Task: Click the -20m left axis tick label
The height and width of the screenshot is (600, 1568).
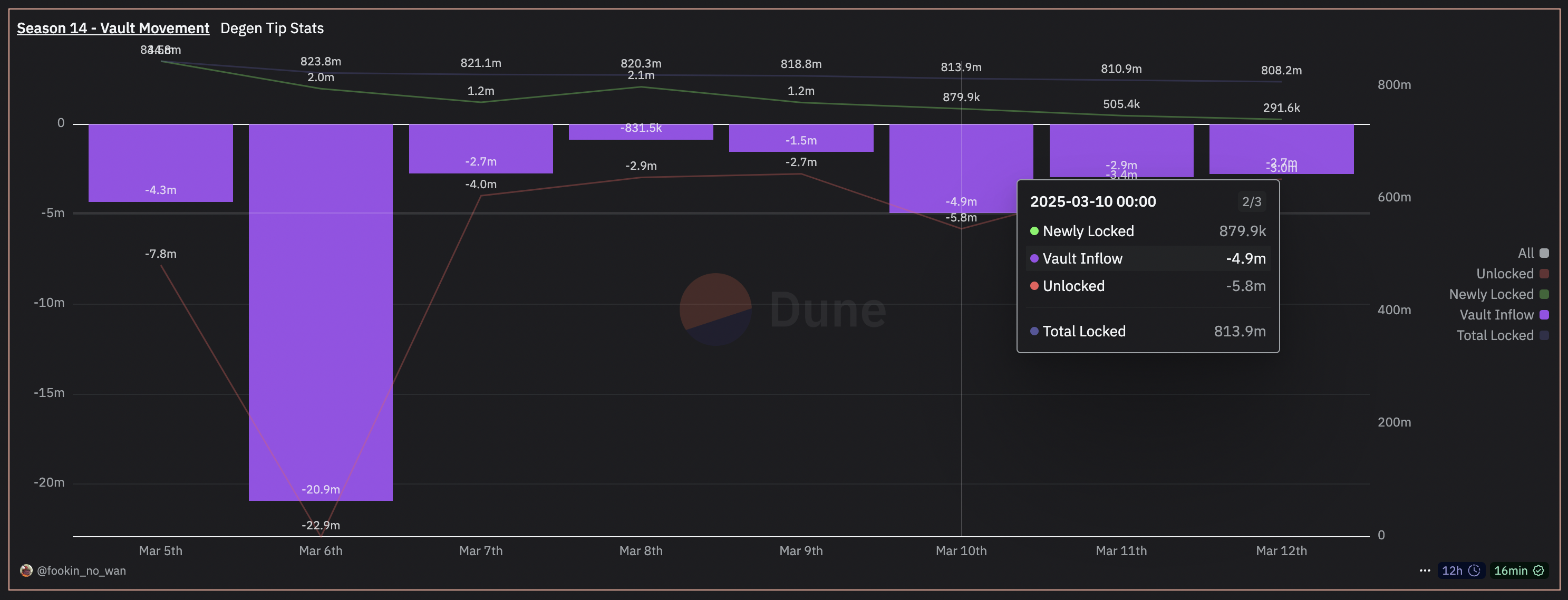Action: click(x=50, y=482)
